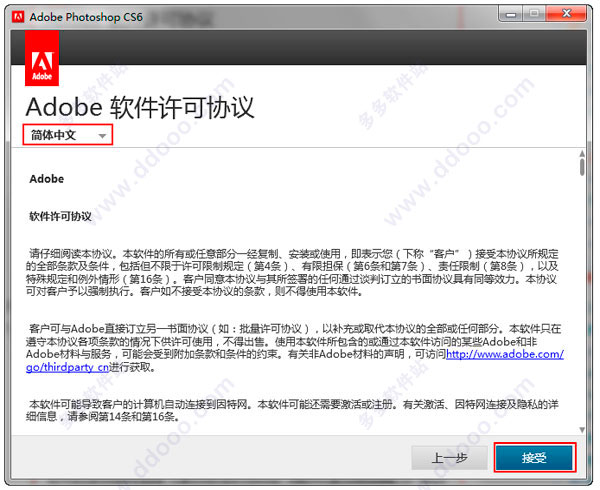Click the 接受 accept button

click(535, 457)
